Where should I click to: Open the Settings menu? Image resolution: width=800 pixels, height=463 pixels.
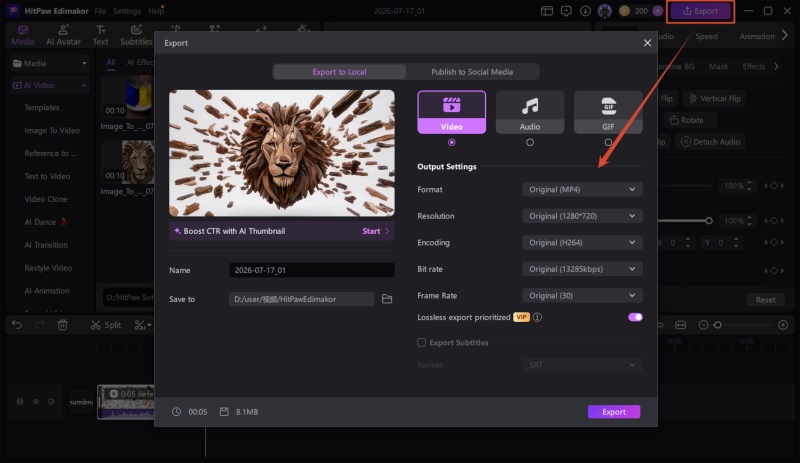click(x=127, y=11)
